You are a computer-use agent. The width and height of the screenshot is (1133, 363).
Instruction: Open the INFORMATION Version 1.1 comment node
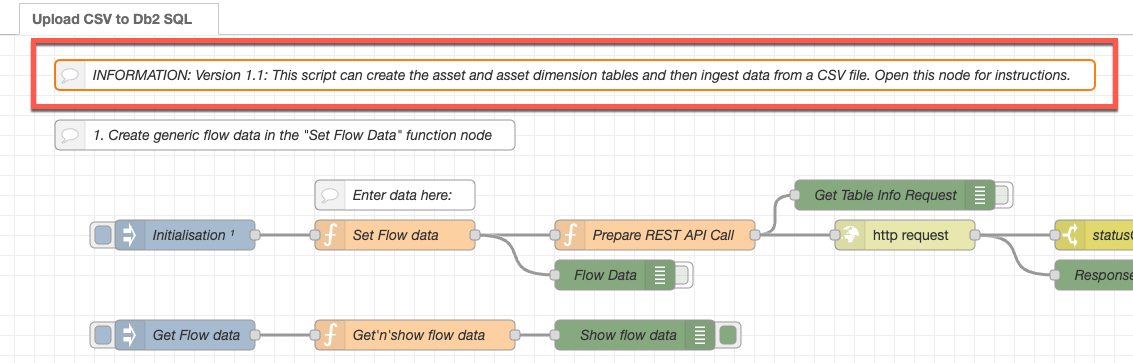click(574, 75)
